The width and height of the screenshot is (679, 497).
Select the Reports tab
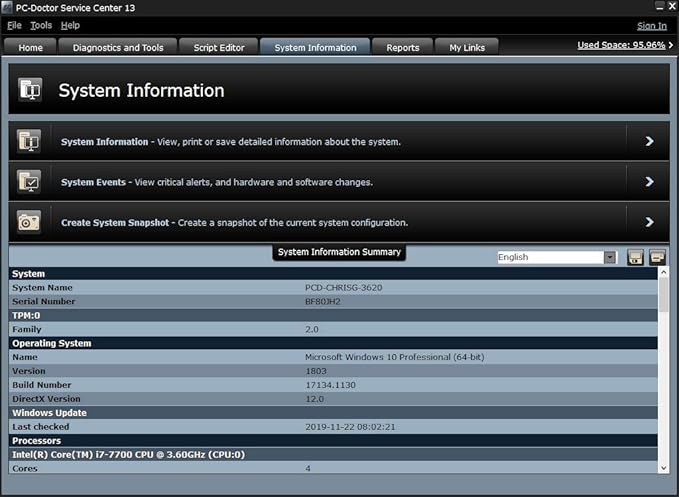[403, 47]
